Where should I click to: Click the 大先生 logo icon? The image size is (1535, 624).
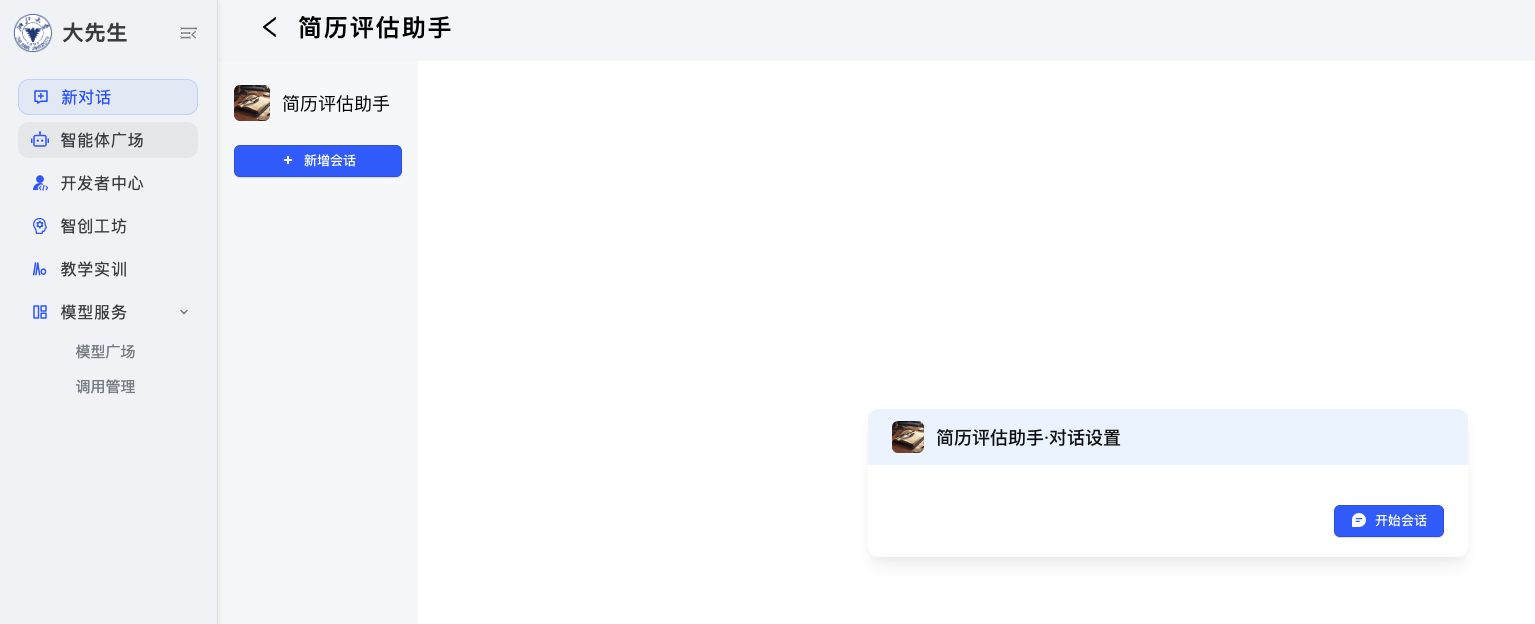(33, 33)
